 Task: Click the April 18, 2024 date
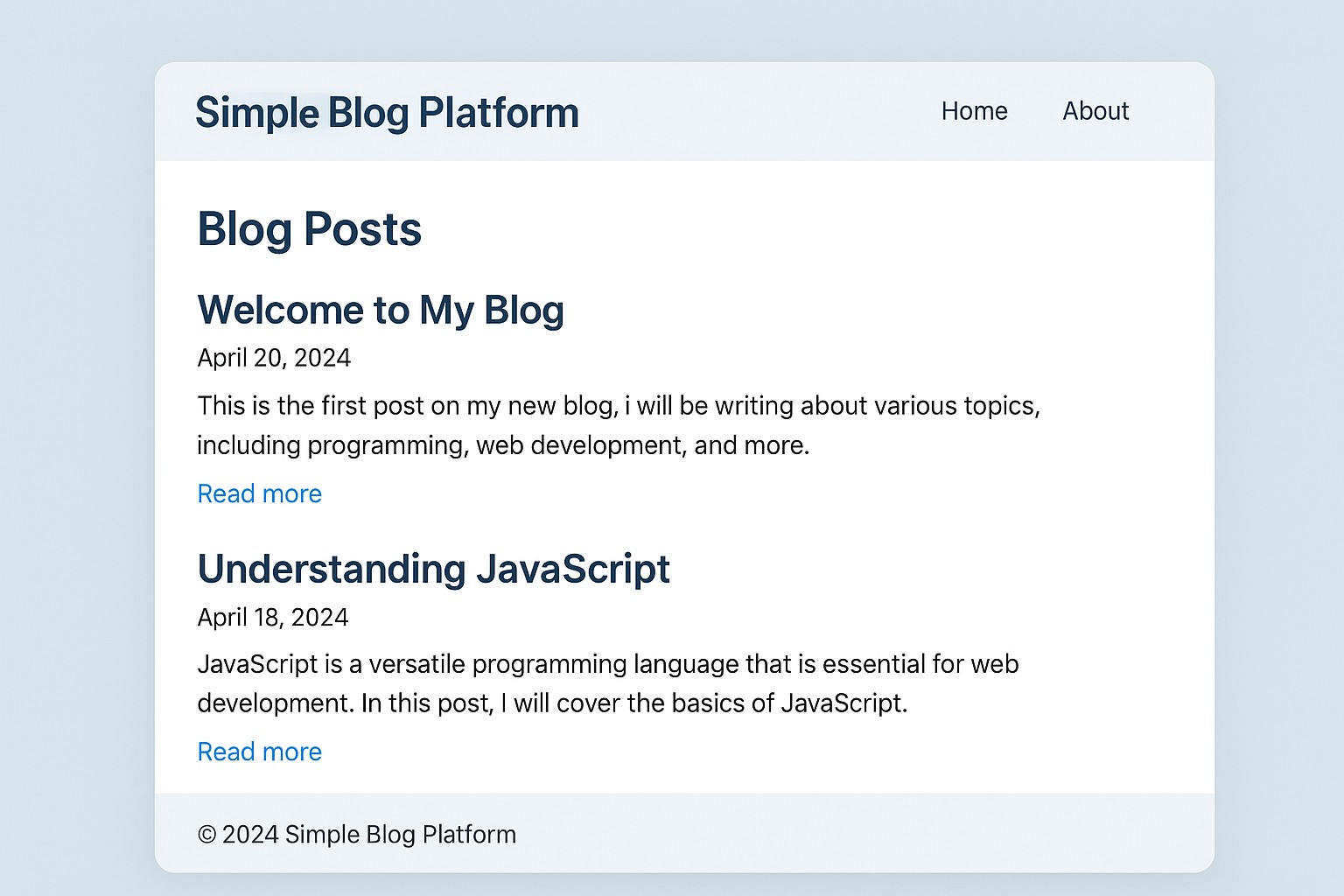coord(272,617)
